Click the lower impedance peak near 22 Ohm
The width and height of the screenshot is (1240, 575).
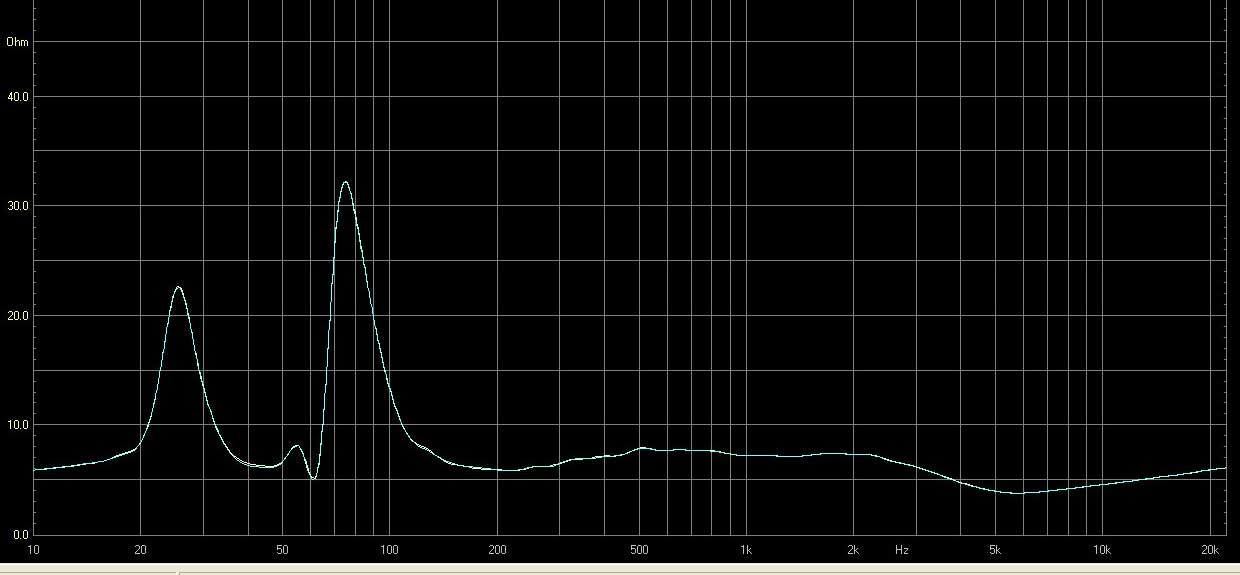coord(178,287)
